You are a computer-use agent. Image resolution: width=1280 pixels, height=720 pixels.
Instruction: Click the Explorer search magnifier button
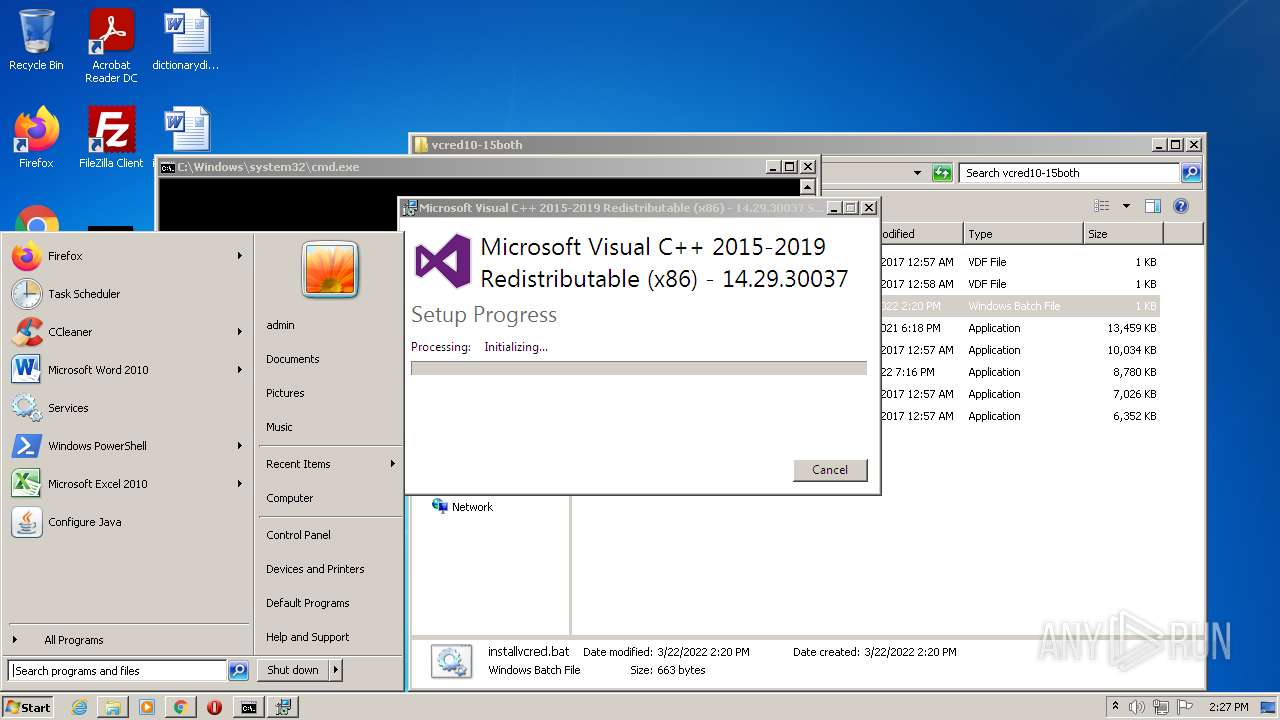1191,173
